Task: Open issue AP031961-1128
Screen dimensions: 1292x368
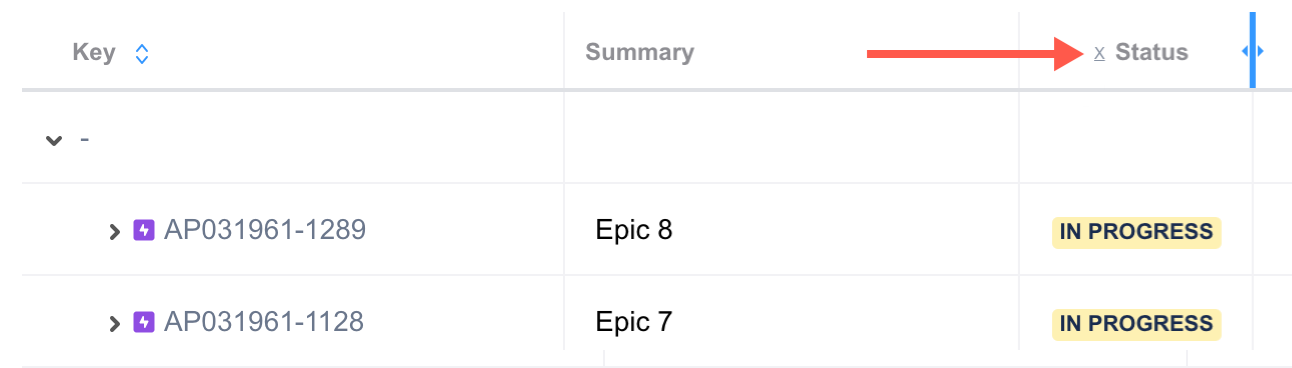Action: [264, 322]
